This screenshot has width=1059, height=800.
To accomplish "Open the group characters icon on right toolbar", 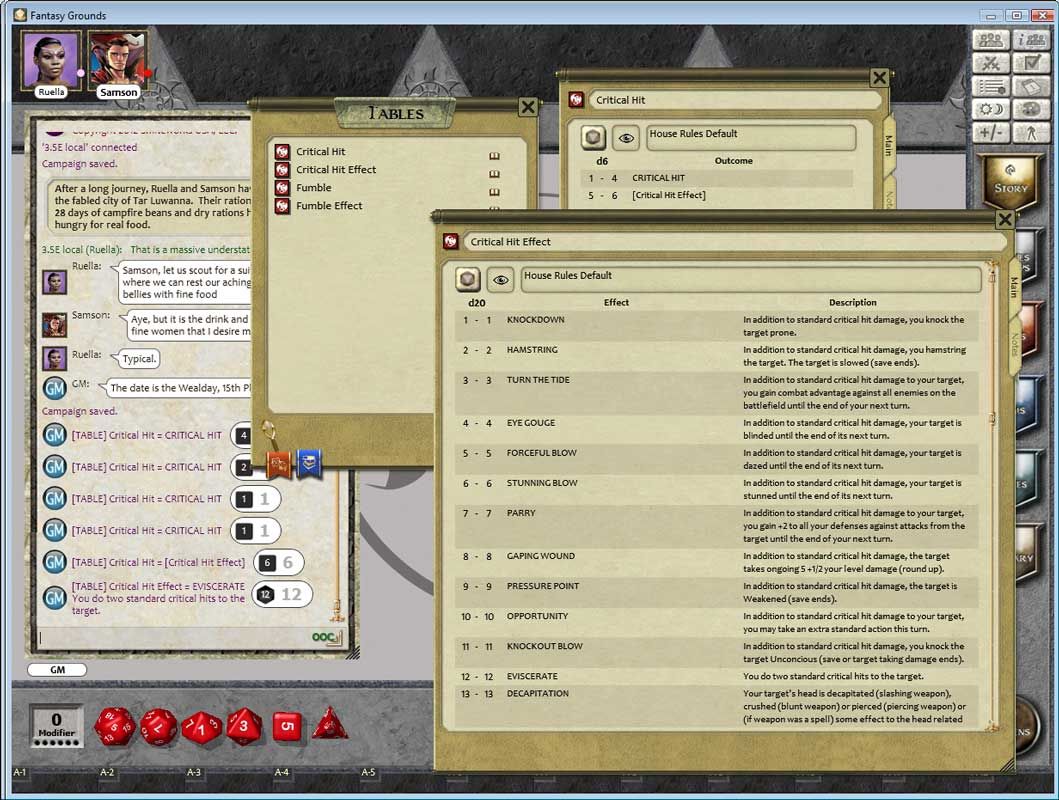I will 990,39.
